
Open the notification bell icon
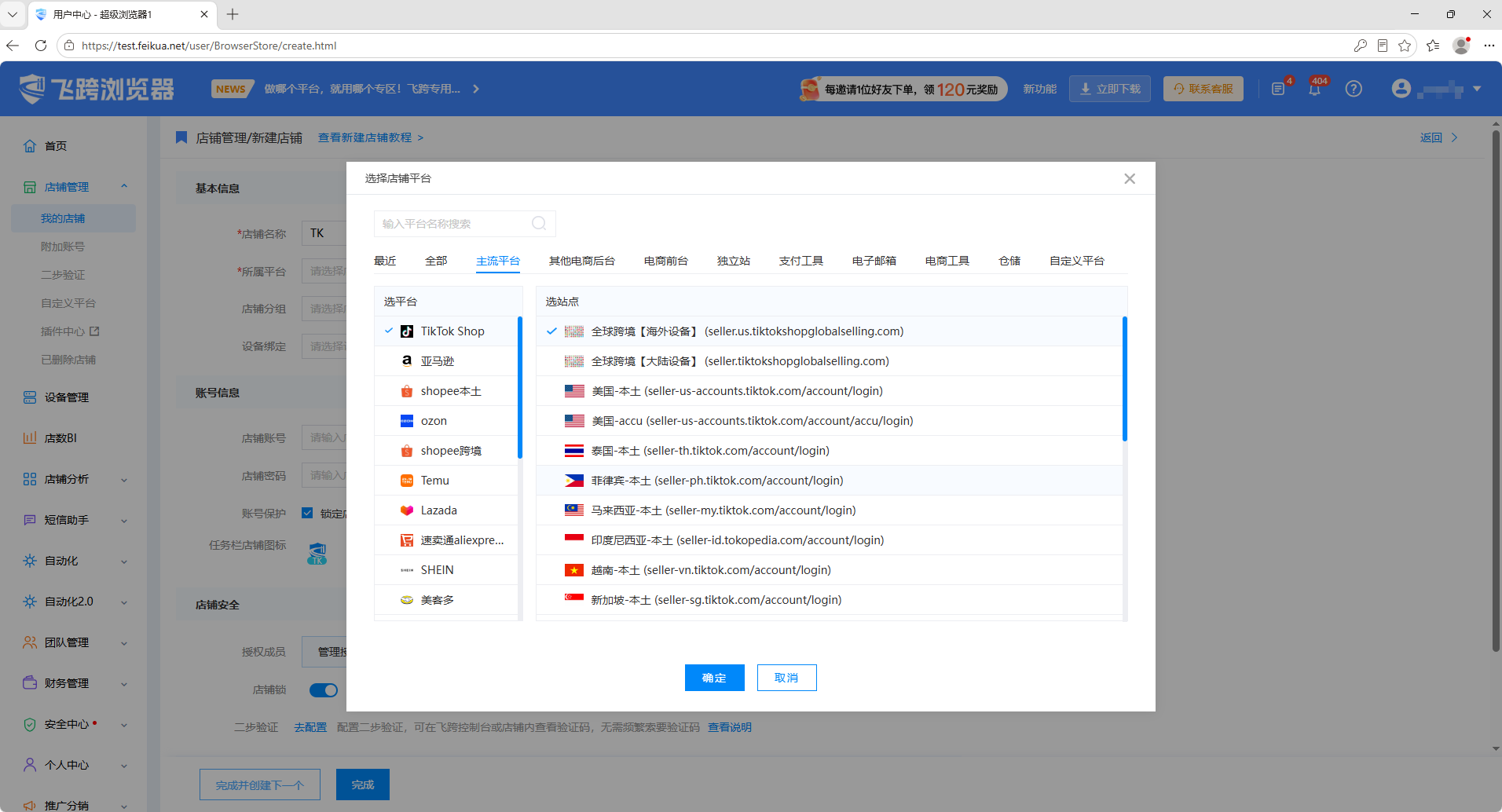tap(1314, 90)
